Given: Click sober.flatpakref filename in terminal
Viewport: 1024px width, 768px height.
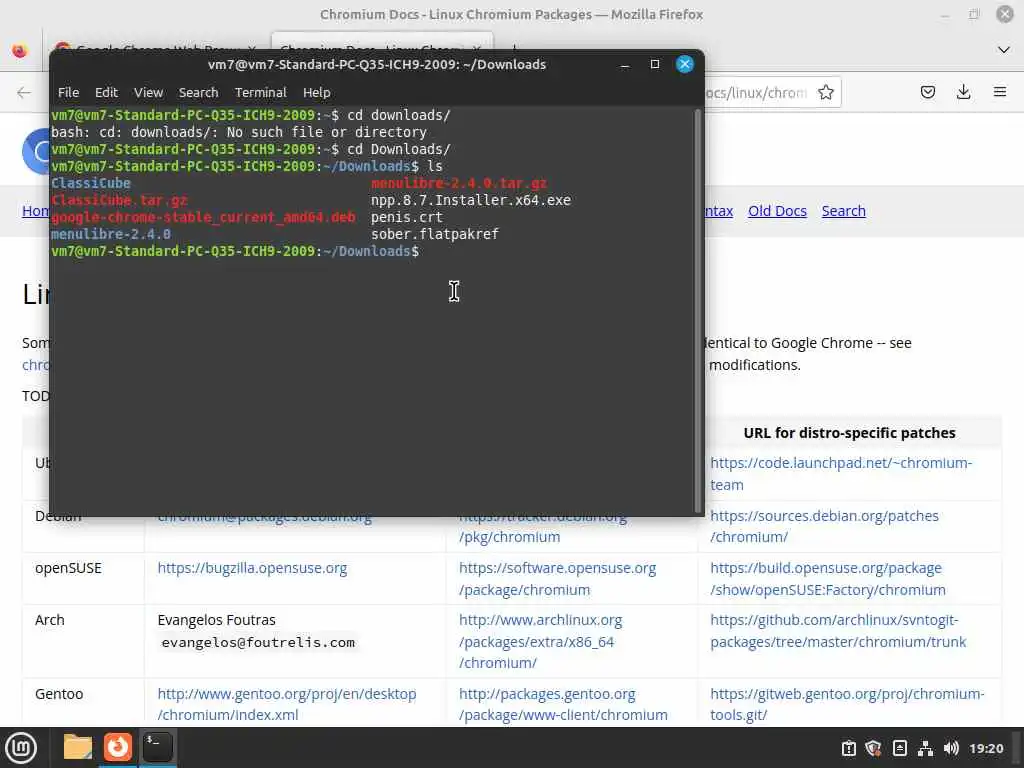Looking at the screenshot, I should [435, 234].
